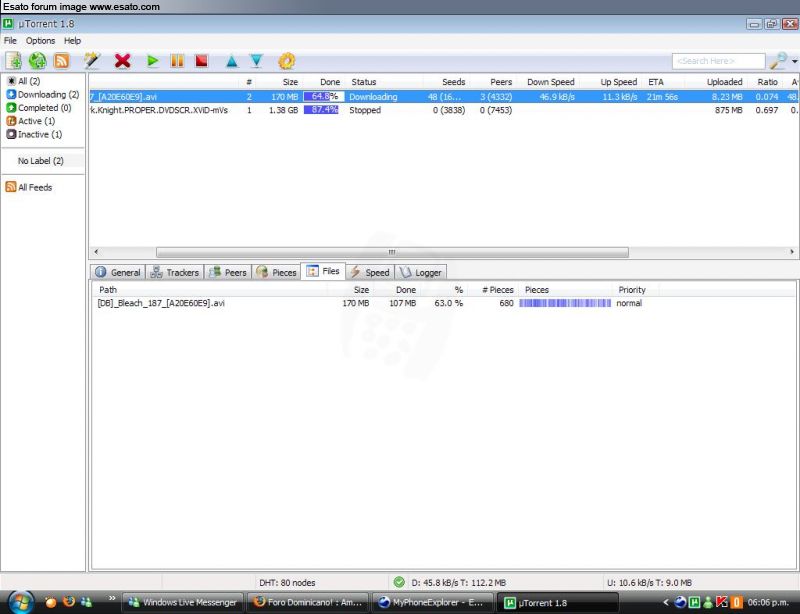Click the RSS Downloader toolbar icon

coord(62,61)
